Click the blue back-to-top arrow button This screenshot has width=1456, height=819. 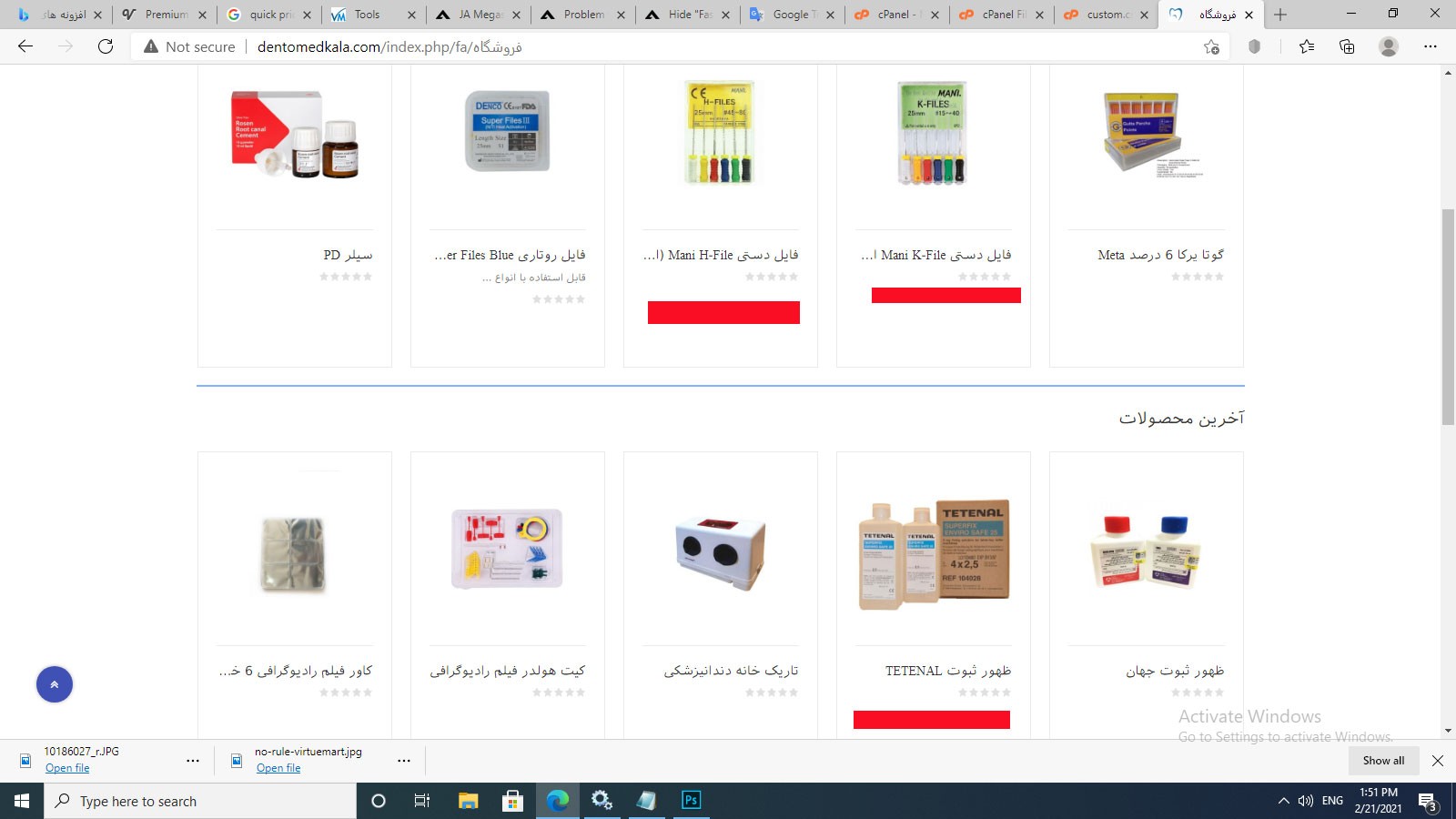click(x=55, y=684)
